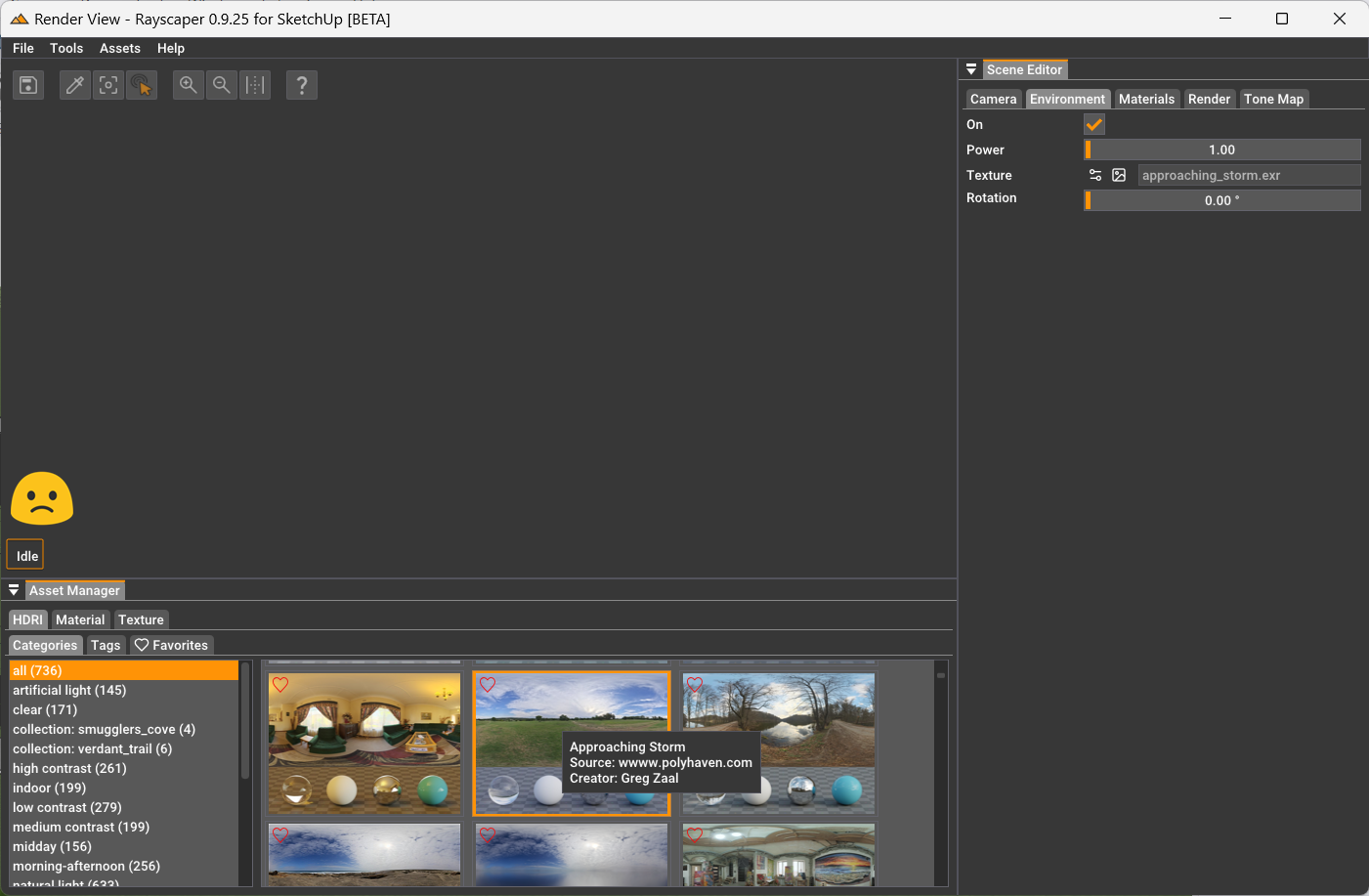Select the 'clear (171)' category
Screen dimensions: 1369x896
coord(124,709)
